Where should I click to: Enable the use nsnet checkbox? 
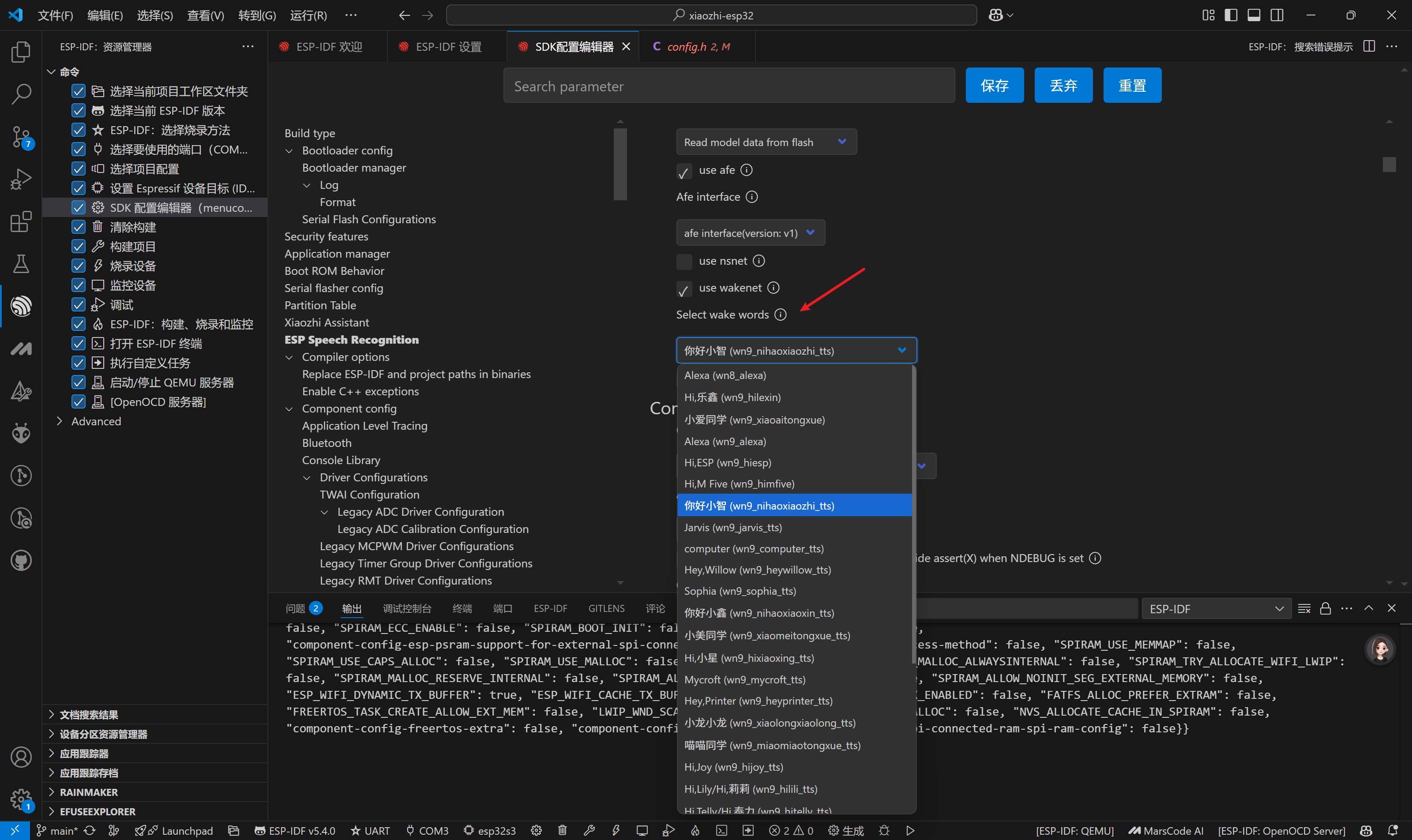[x=684, y=262]
